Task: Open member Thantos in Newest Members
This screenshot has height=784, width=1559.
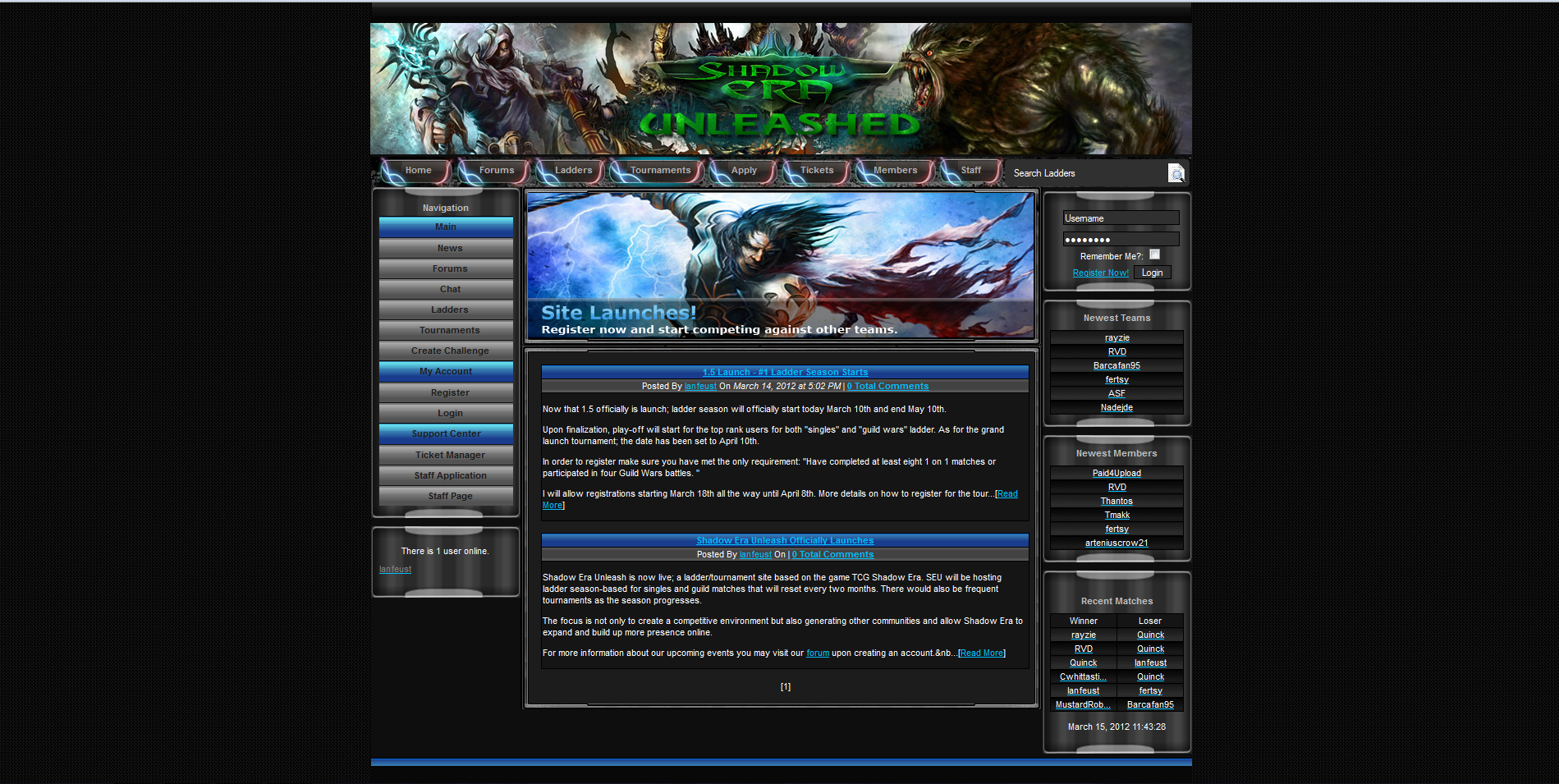Action: (x=1117, y=502)
